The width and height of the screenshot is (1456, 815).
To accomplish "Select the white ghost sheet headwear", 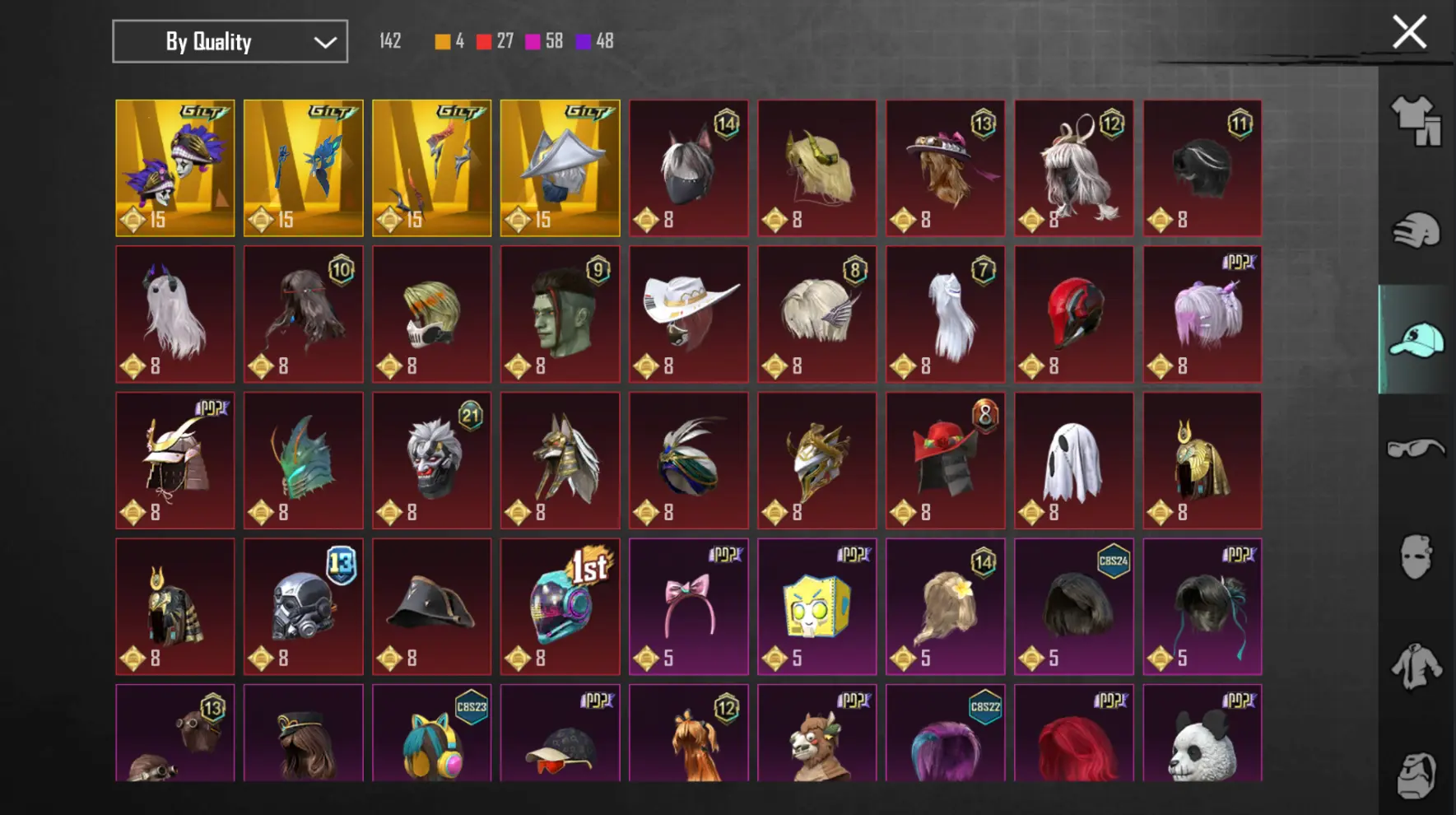I will pyautogui.click(x=1074, y=460).
